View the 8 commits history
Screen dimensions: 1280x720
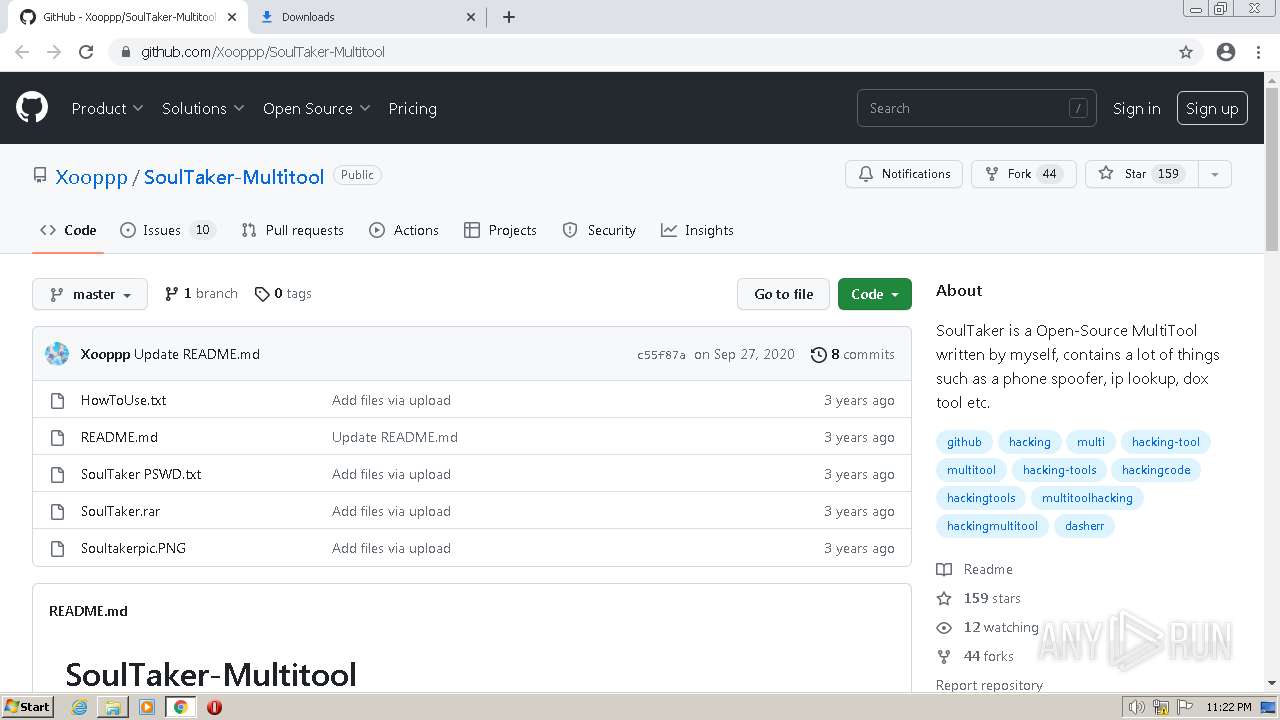853,354
